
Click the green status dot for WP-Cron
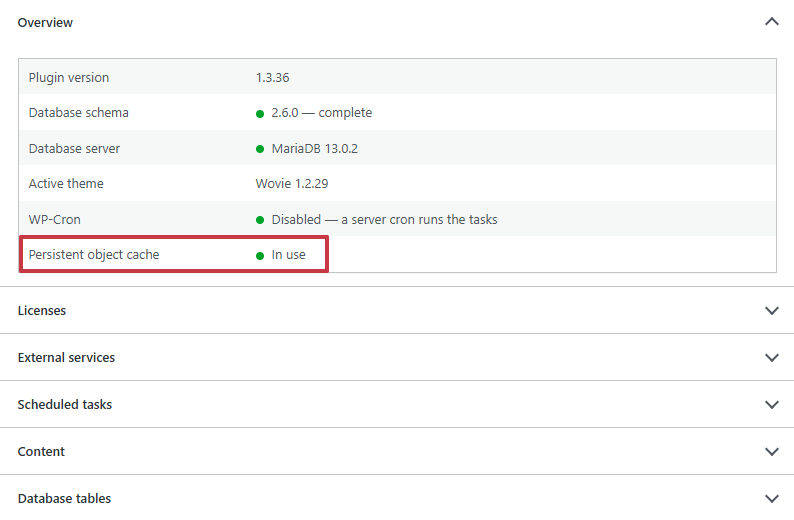pyautogui.click(x=260, y=220)
